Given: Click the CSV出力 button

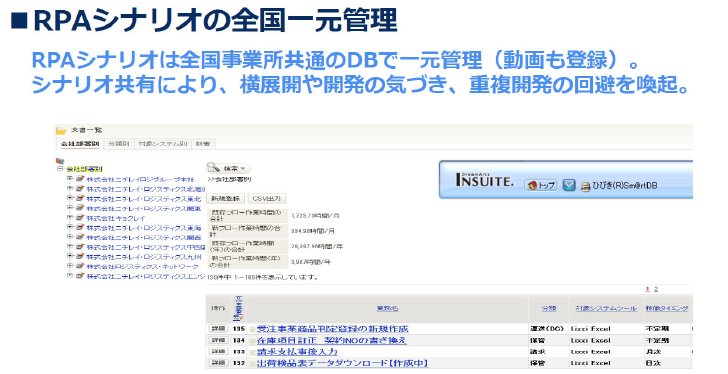Looking at the screenshot, I should tap(266, 199).
